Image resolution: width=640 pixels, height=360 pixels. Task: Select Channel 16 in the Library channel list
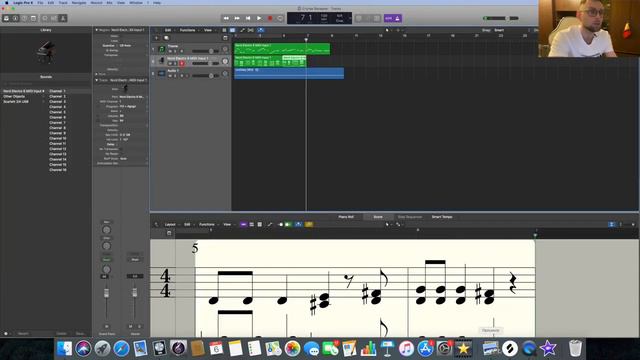pyautogui.click(x=58, y=170)
